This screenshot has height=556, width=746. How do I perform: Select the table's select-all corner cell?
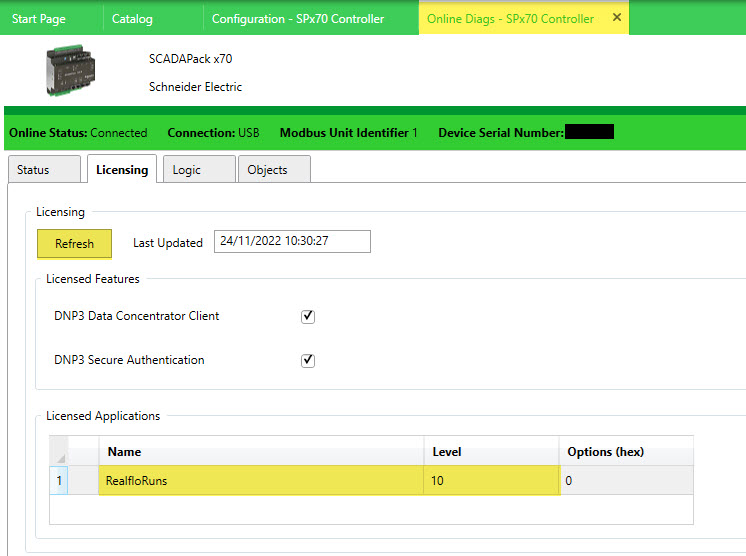pyautogui.click(x=59, y=451)
